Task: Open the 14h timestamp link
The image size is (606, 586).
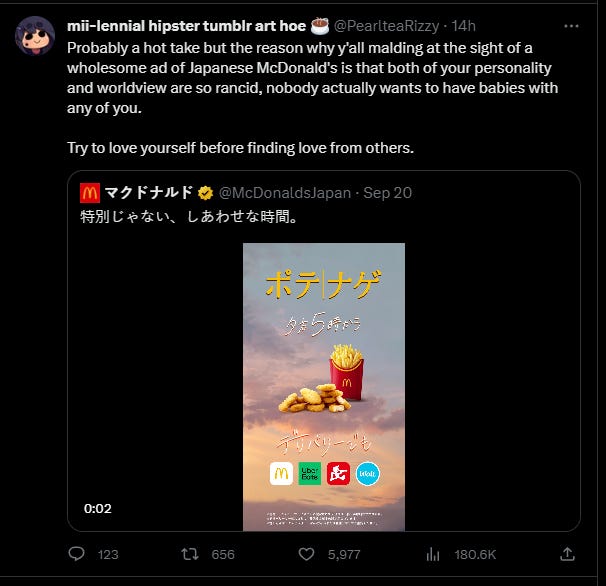Action: tap(463, 26)
